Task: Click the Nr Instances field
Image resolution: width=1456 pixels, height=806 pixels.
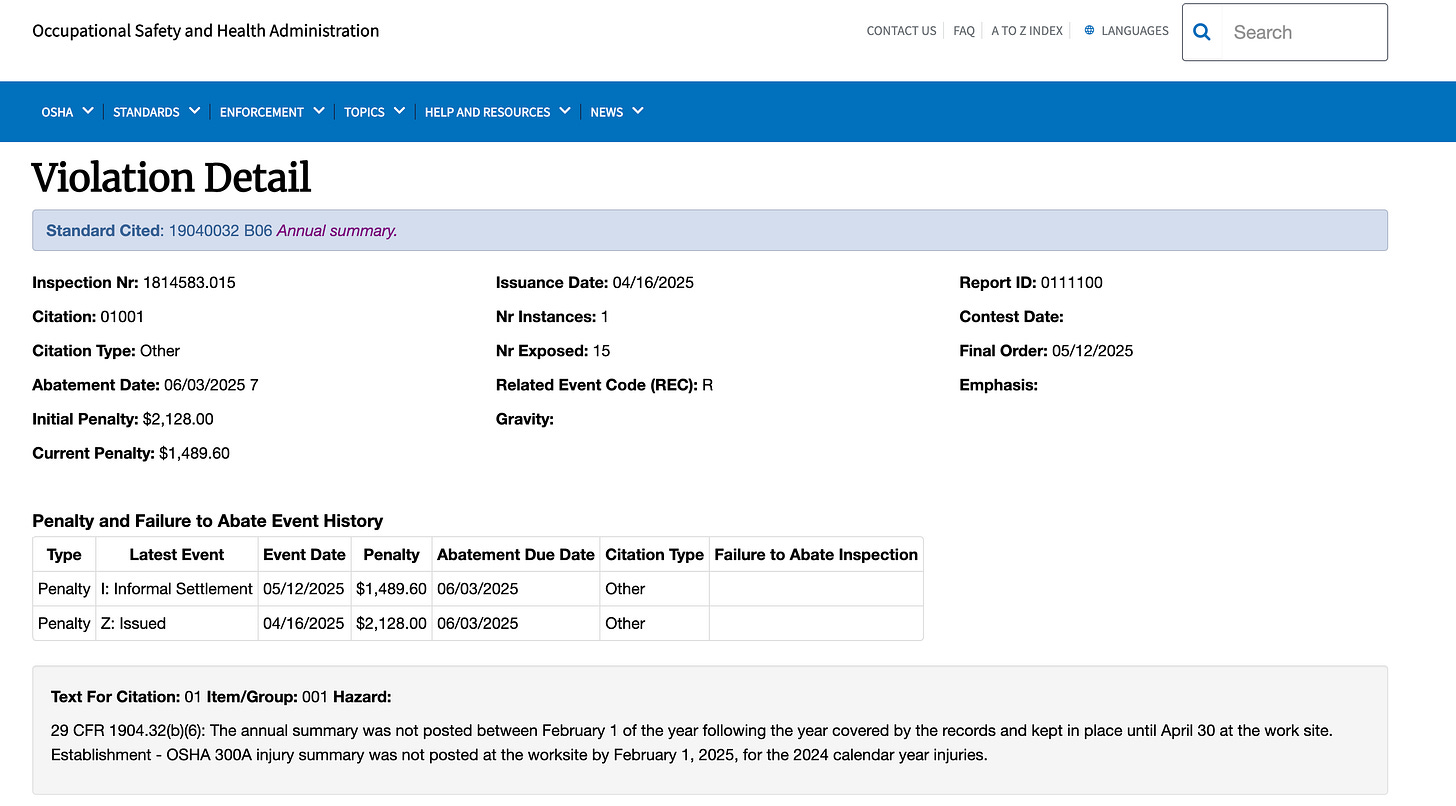Action: (552, 317)
